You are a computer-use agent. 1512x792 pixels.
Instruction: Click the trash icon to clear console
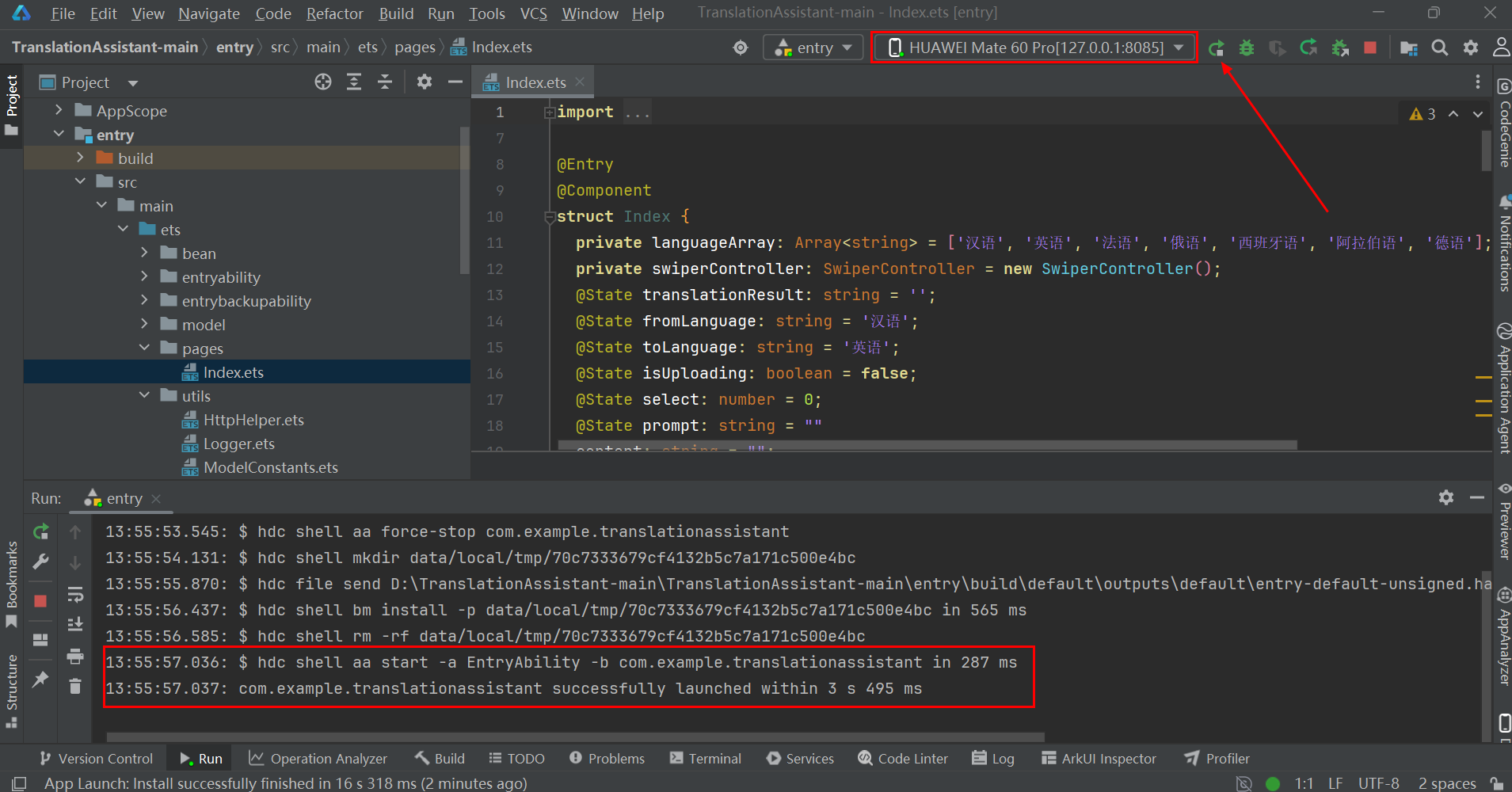coord(75,687)
